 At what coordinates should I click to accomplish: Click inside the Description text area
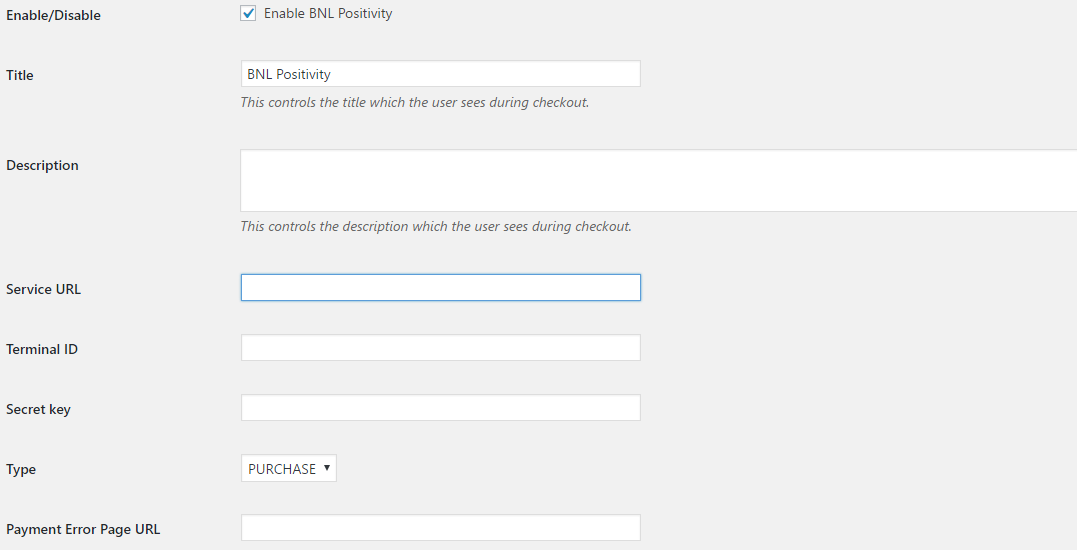coord(658,181)
